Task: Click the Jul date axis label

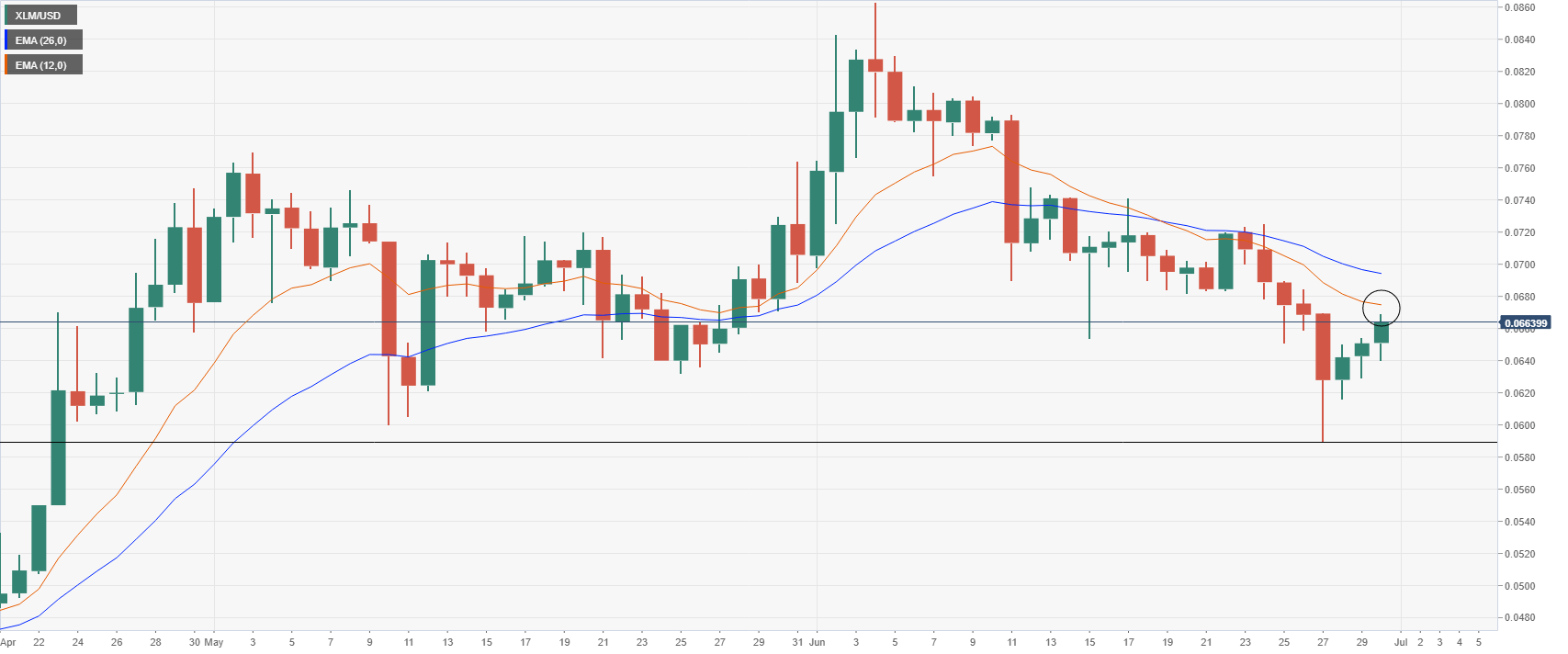Action: click(1401, 642)
